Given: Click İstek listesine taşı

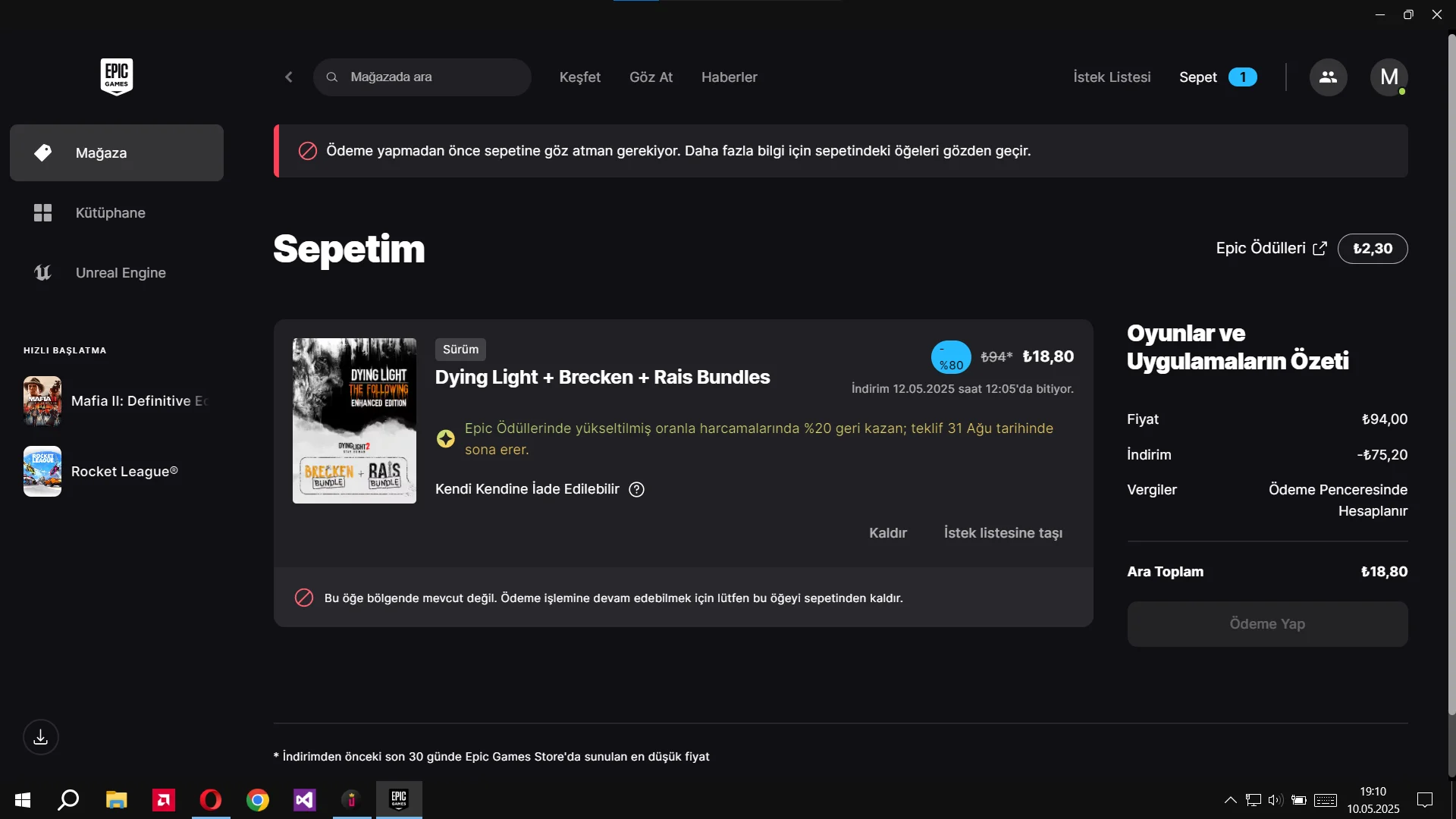Looking at the screenshot, I should click(x=1003, y=533).
